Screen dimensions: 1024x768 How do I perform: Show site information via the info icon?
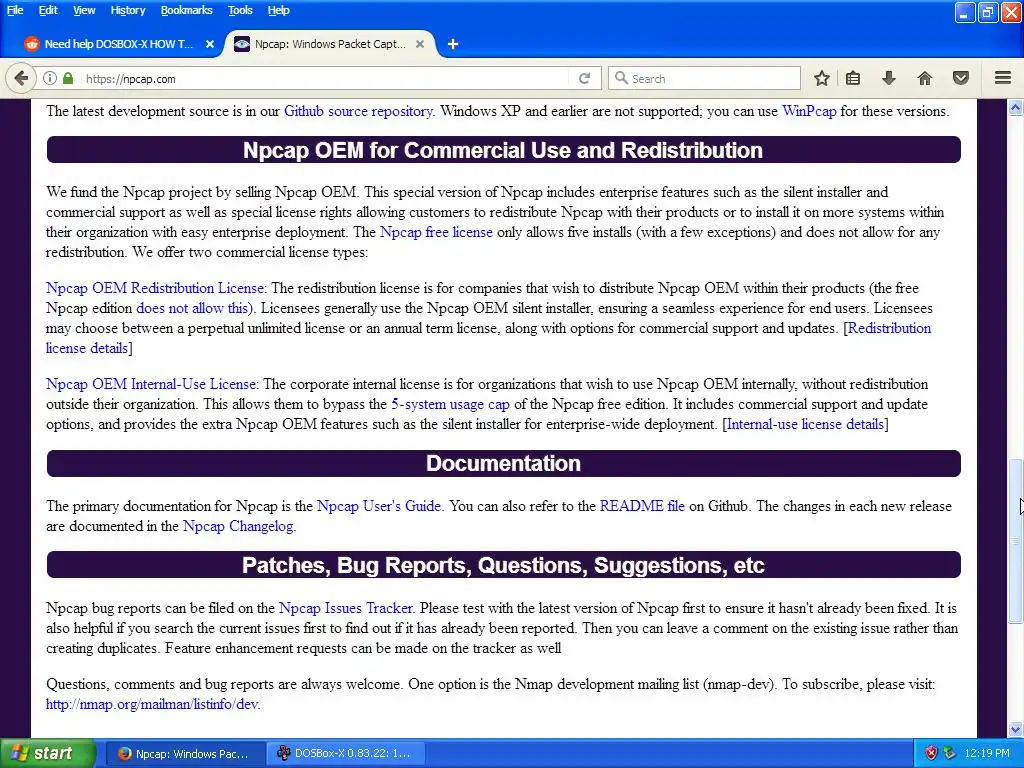click(50, 78)
